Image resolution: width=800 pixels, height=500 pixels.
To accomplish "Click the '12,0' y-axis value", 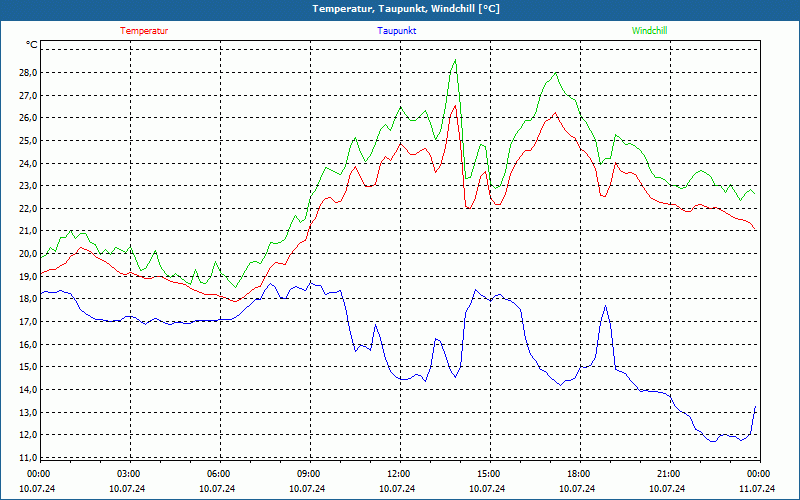I will [28, 435].
